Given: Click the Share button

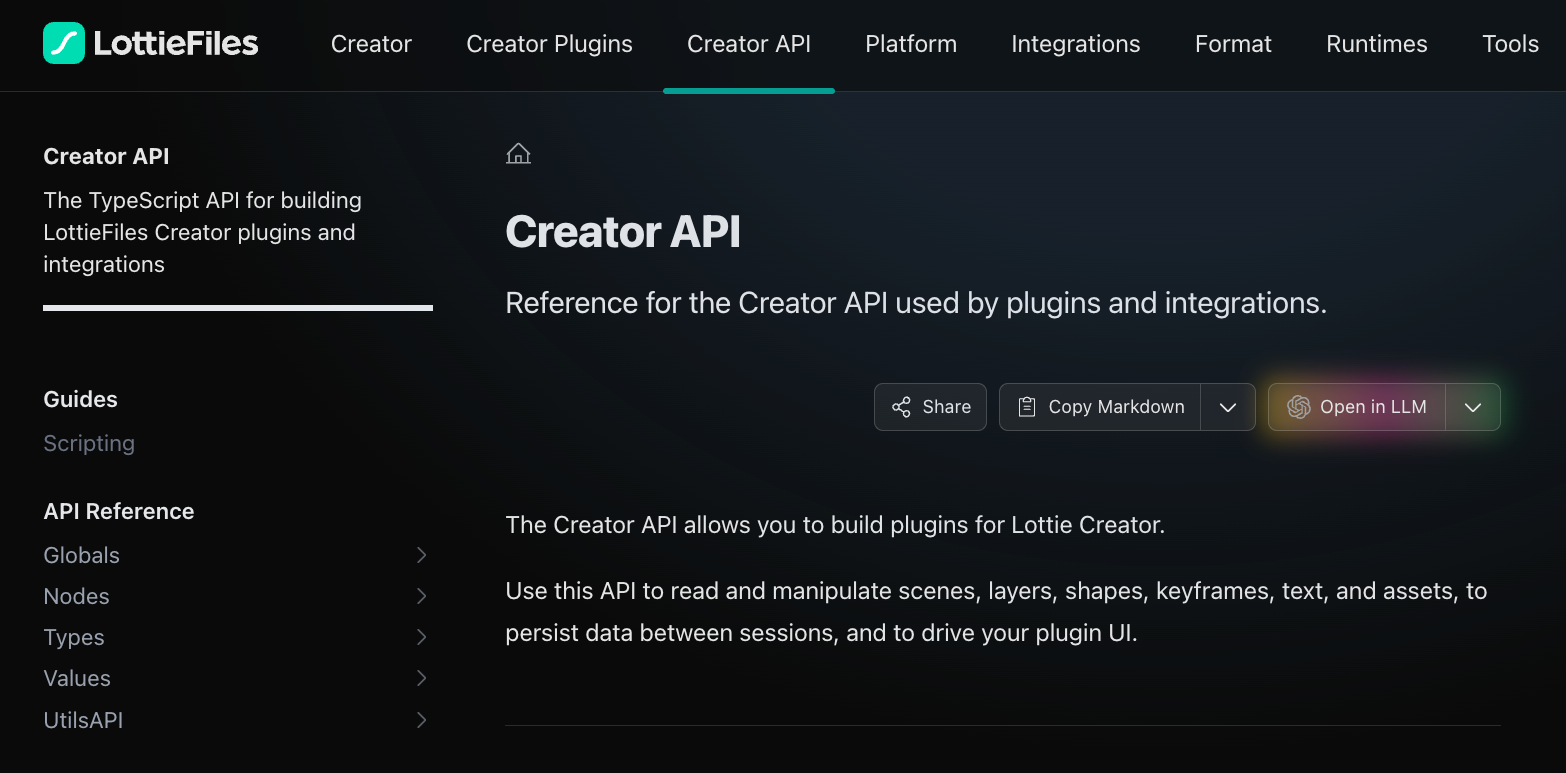Looking at the screenshot, I should point(930,407).
